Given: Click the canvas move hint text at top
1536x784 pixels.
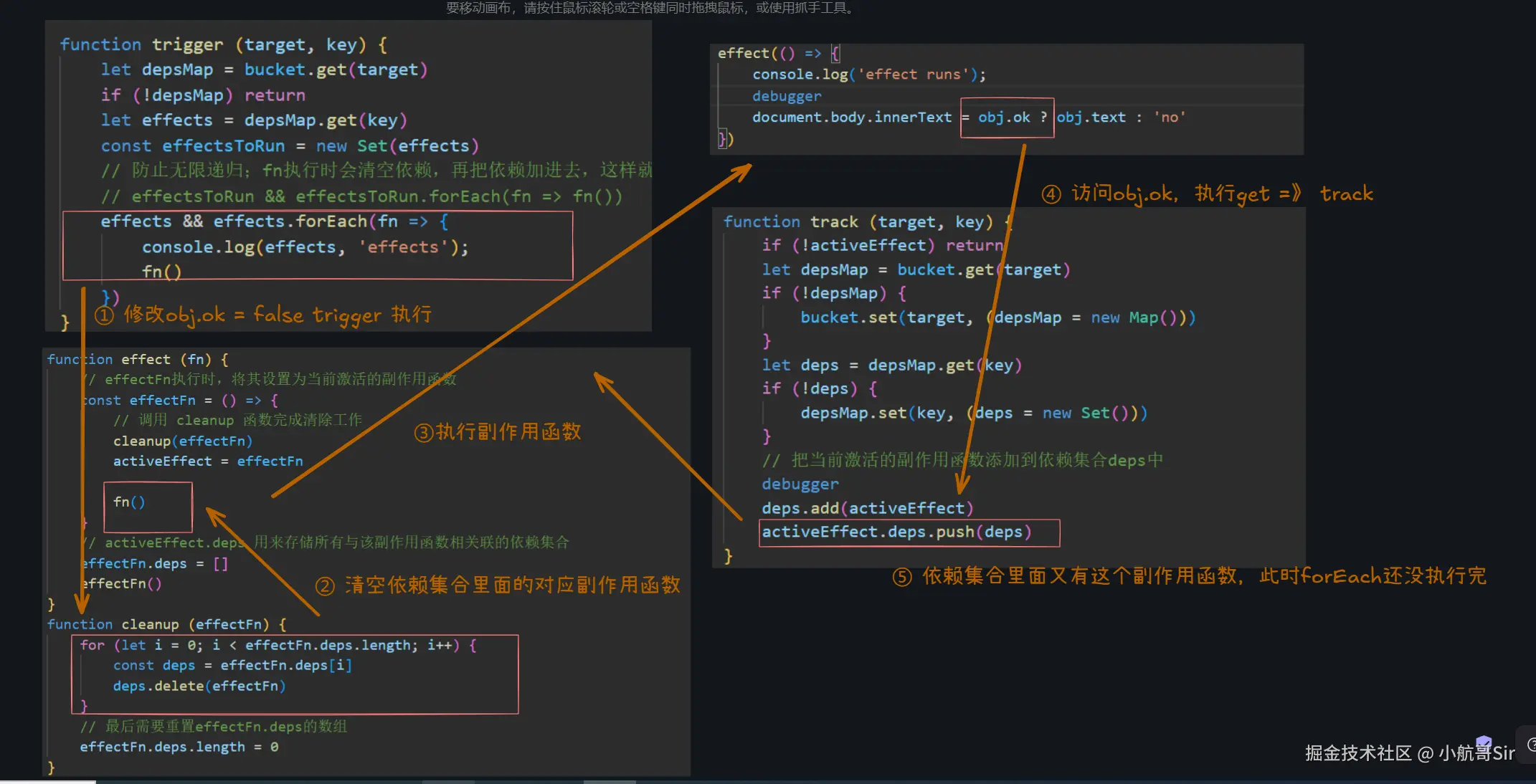Looking at the screenshot, I should 650,8.
